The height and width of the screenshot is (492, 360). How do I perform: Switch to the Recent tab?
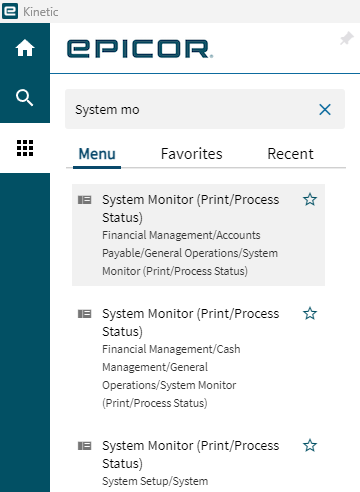[290, 154]
